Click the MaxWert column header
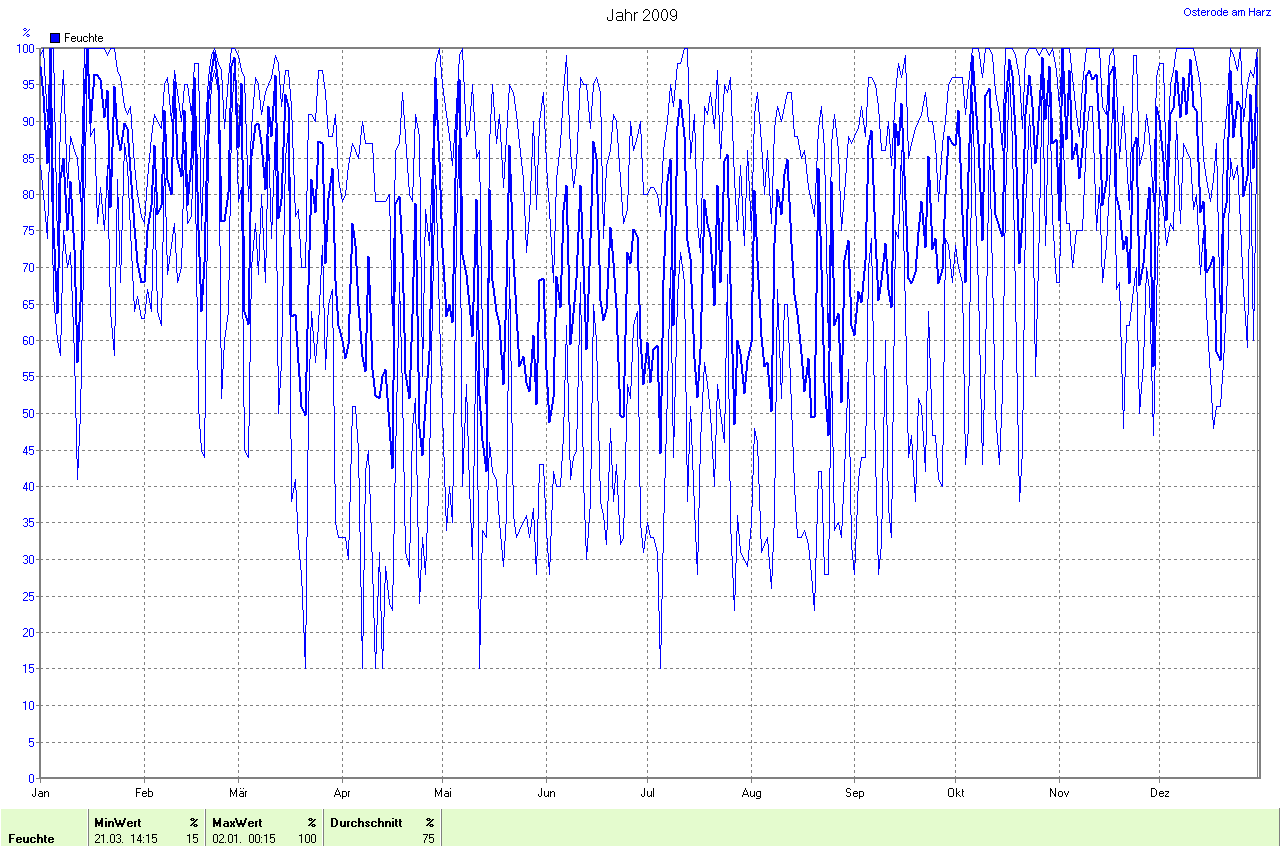Image resolution: width=1280 pixels, height=846 pixels. (236, 823)
